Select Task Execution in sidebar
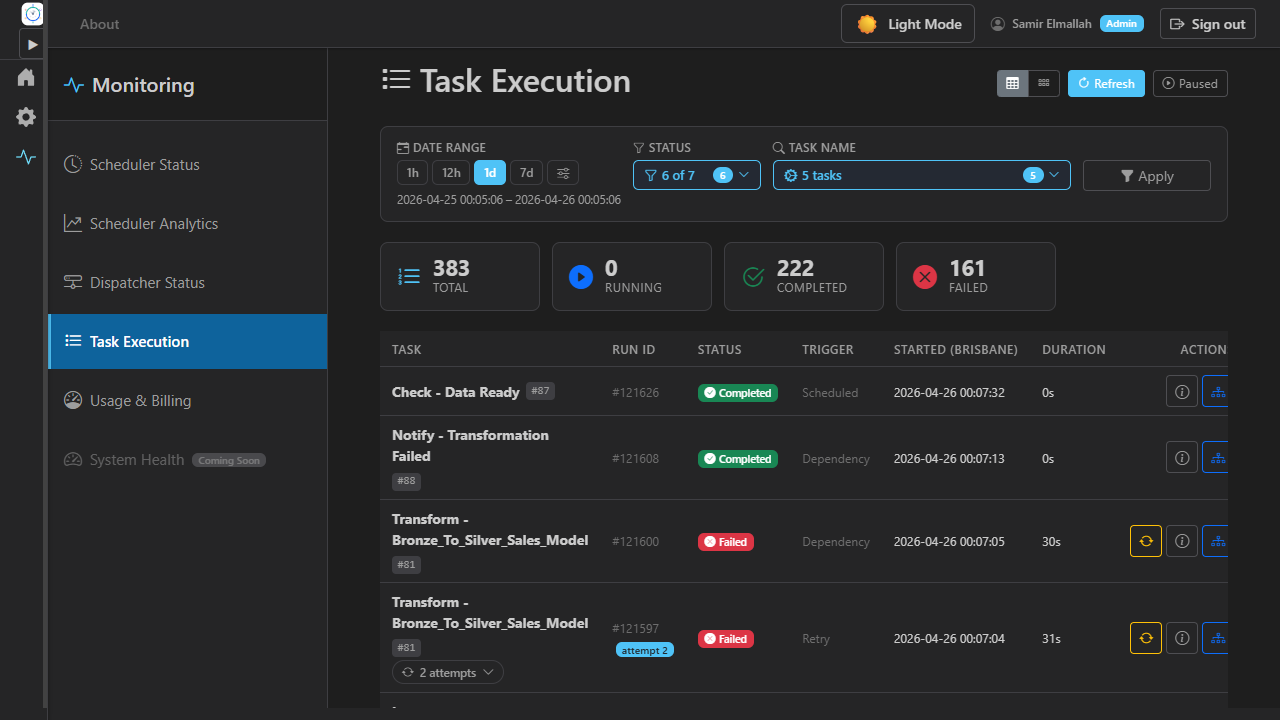This screenshot has height=720, width=1280. point(188,341)
